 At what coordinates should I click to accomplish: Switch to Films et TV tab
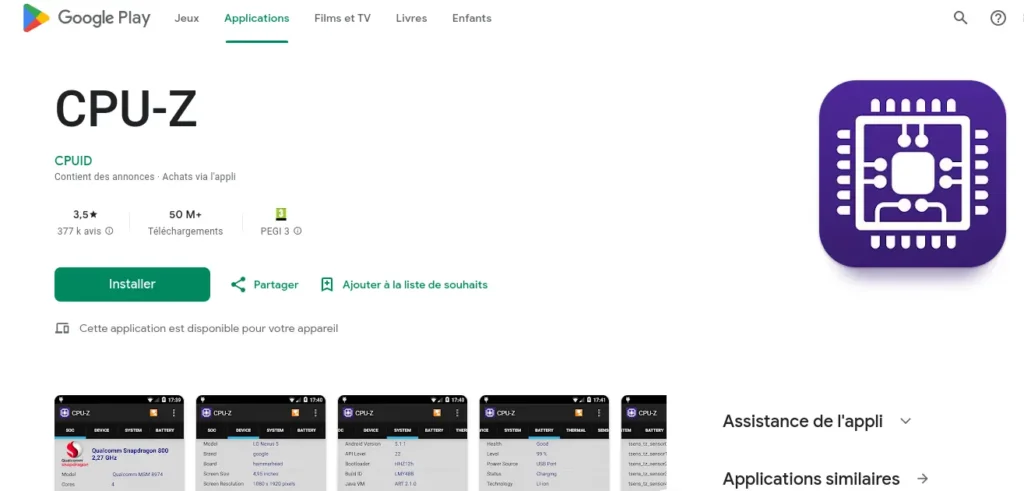[x=342, y=18]
